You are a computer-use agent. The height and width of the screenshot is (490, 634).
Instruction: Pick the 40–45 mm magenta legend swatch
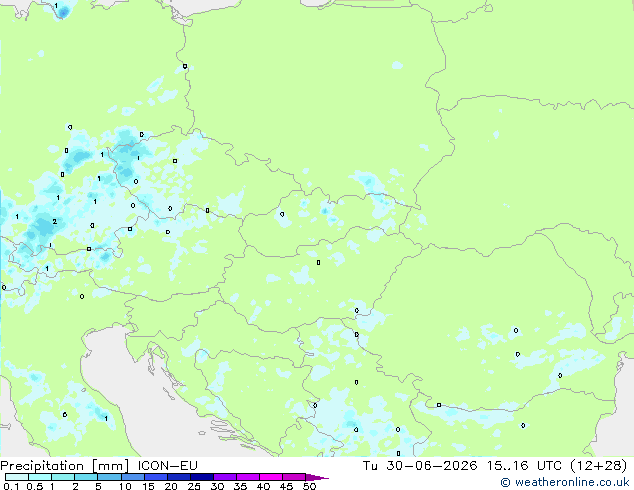click(271, 477)
